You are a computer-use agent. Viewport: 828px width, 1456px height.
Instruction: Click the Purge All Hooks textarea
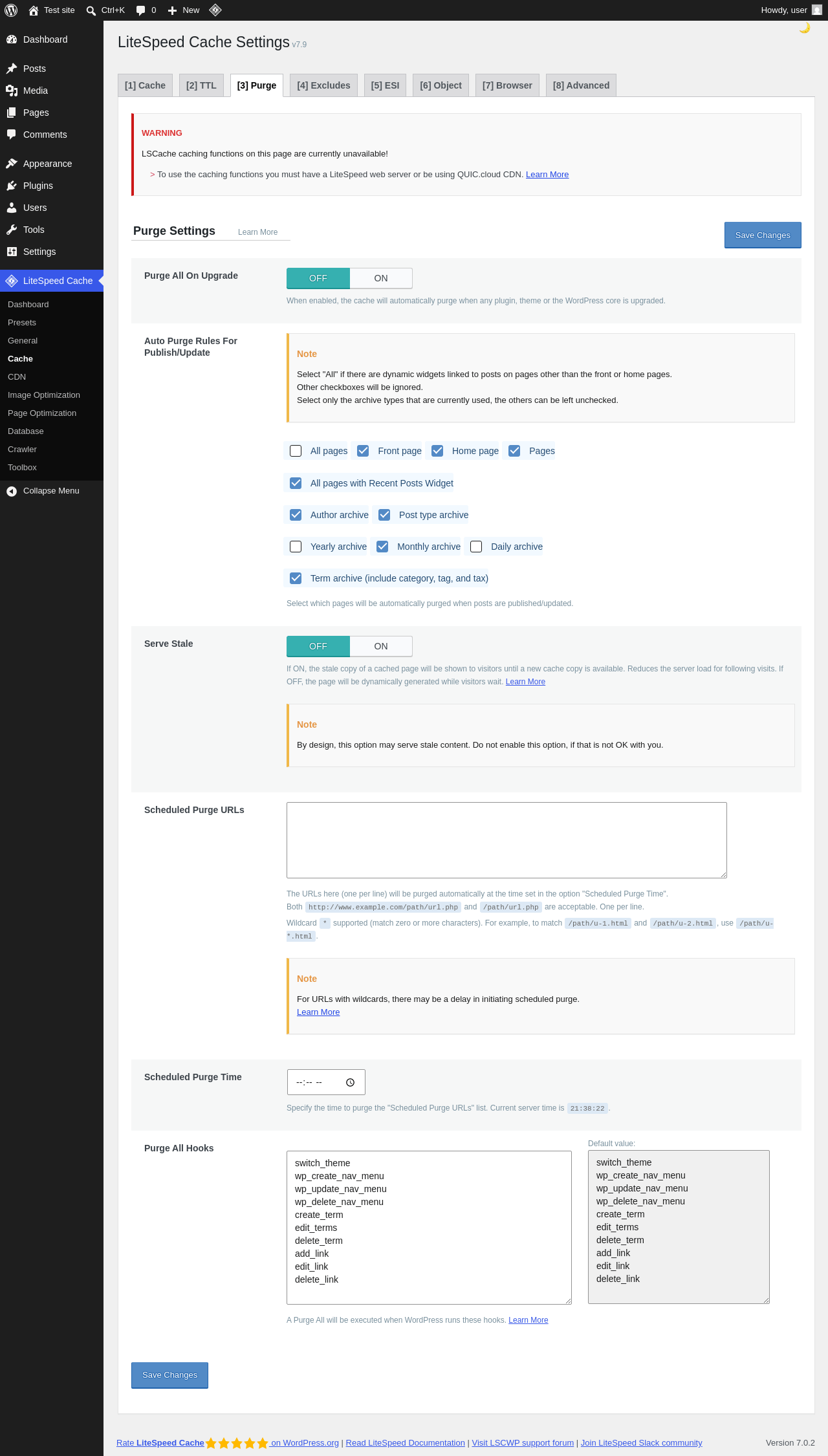pyautogui.click(x=429, y=1228)
